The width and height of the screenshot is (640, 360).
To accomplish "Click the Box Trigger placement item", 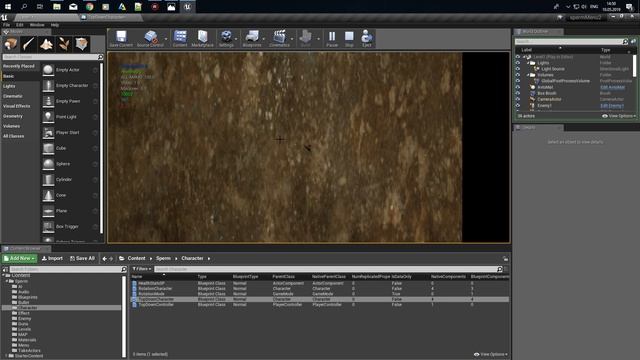I will tap(70, 227).
